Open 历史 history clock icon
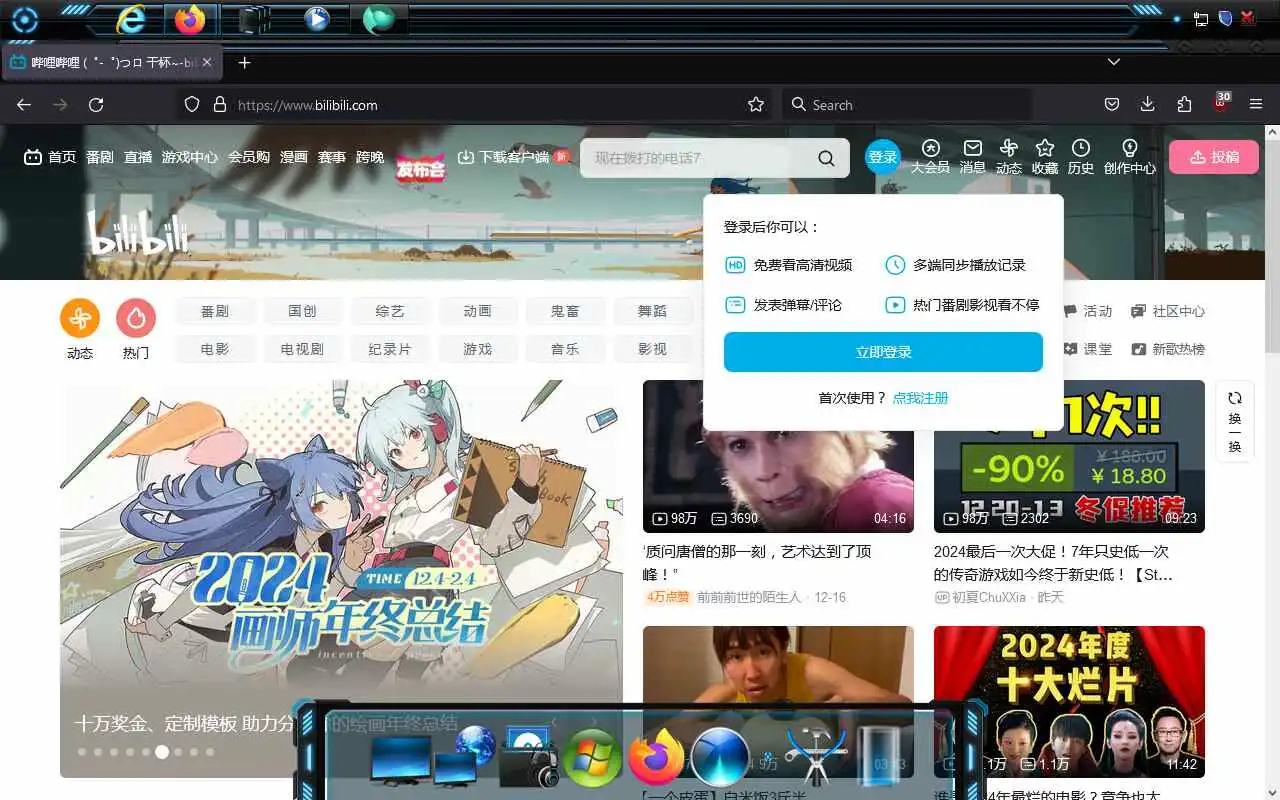This screenshot has height=800, width=1280. point(1081,157)
